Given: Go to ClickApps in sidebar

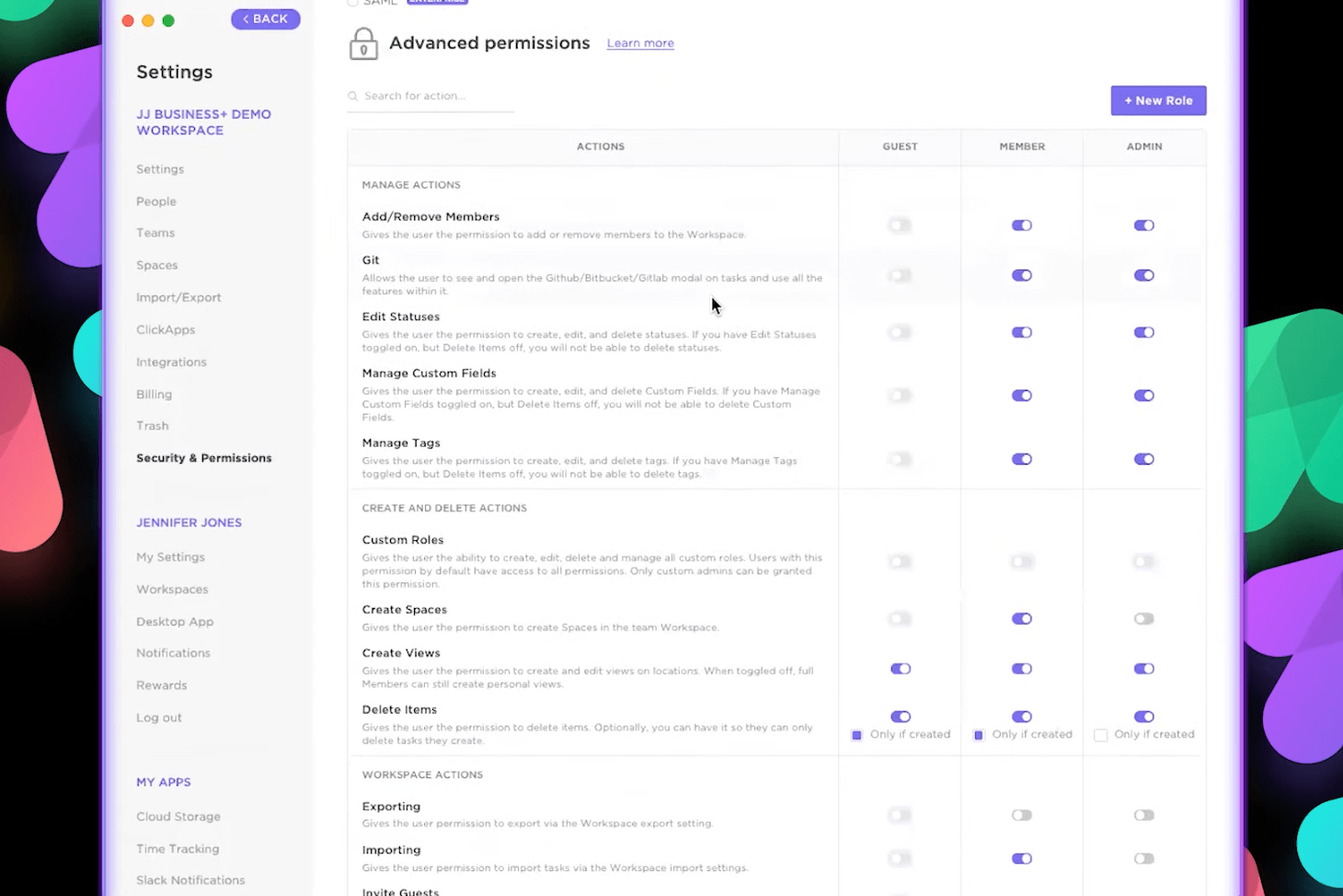Looking at the screenshot, I should (166, 329).
